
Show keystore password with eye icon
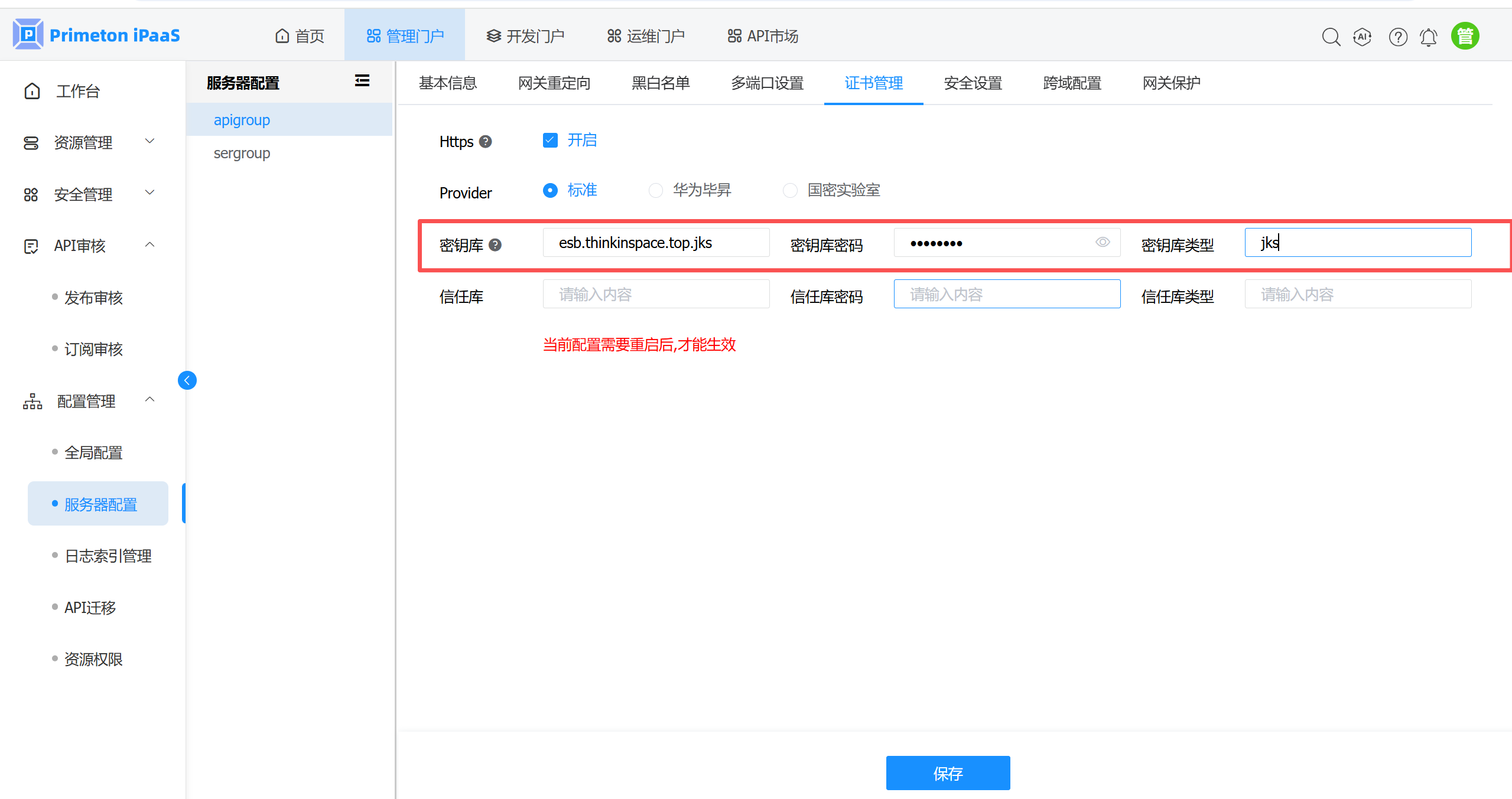click(x=1102, y=242)
